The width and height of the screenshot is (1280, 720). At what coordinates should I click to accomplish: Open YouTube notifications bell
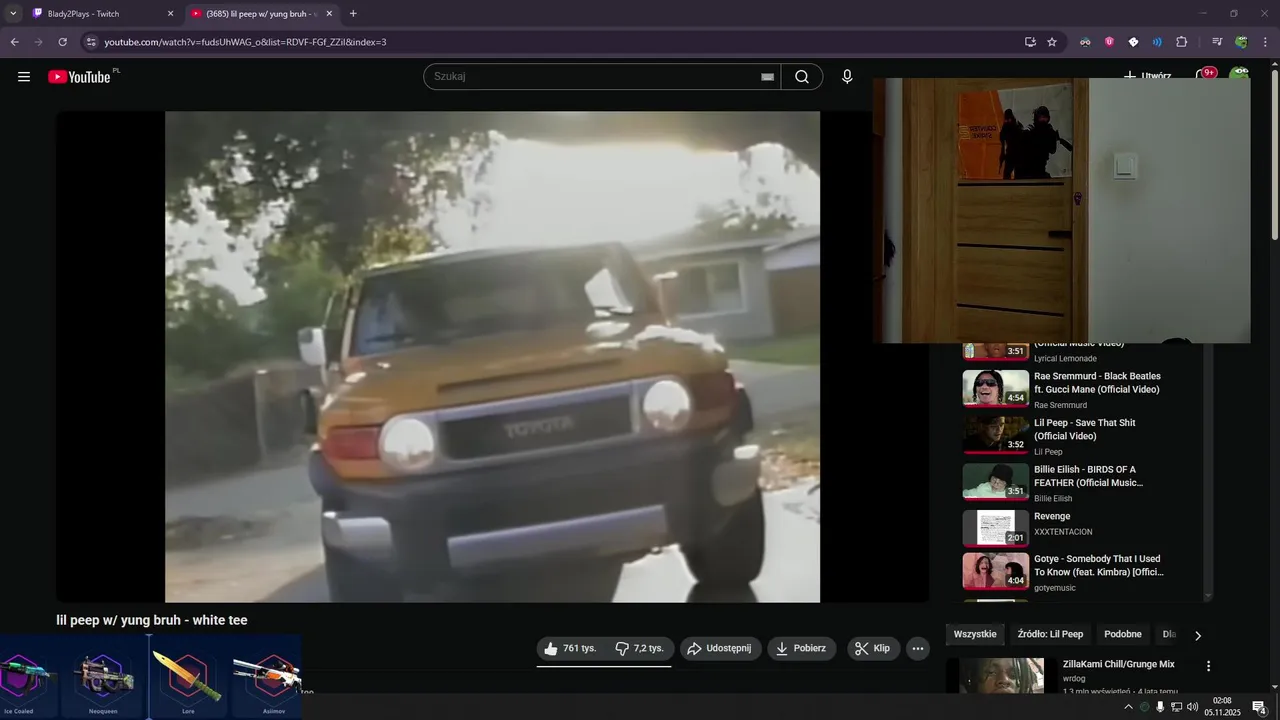coord(1204,75)
